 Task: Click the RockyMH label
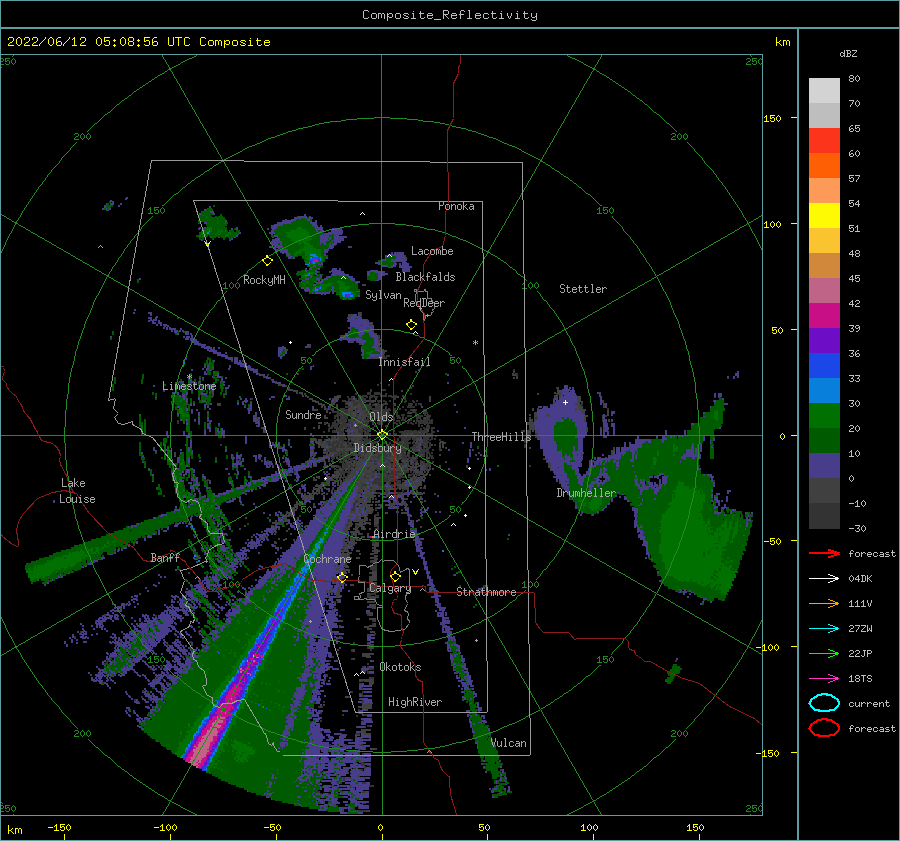(x=264, y=280)
